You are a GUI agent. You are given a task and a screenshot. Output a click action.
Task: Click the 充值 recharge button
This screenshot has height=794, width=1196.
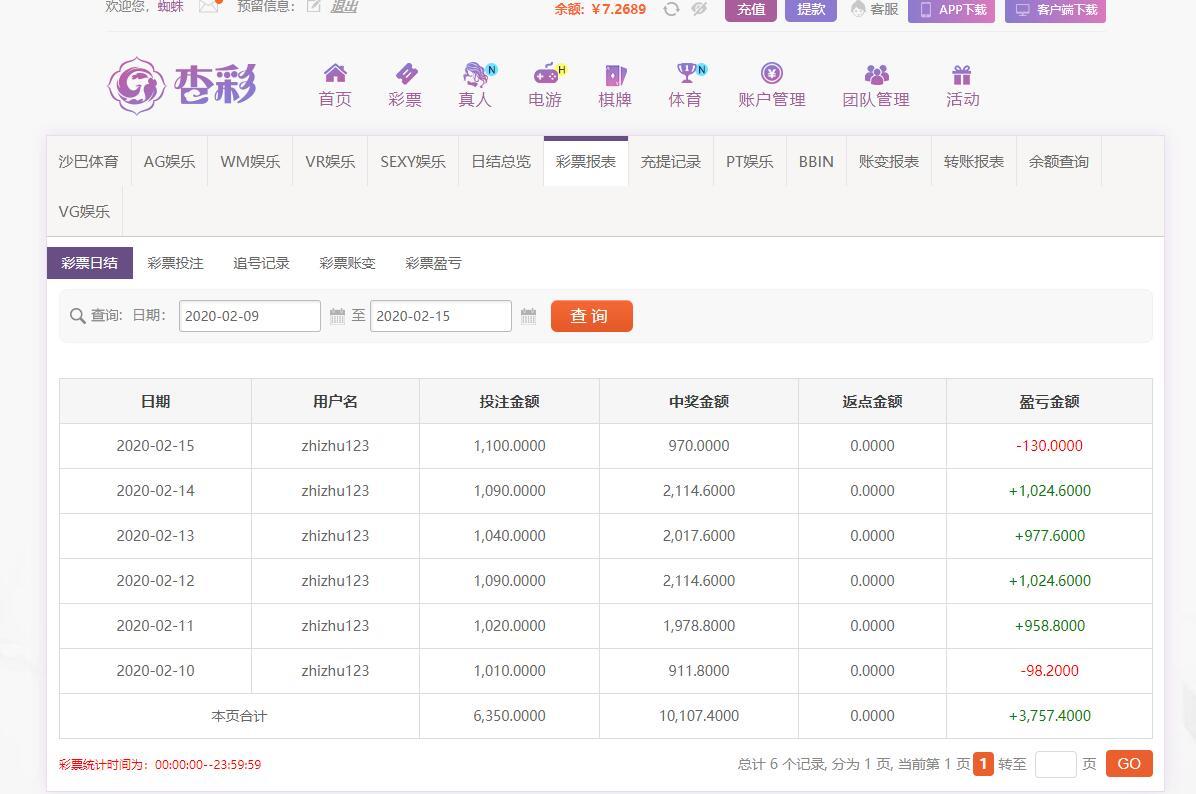750,10
